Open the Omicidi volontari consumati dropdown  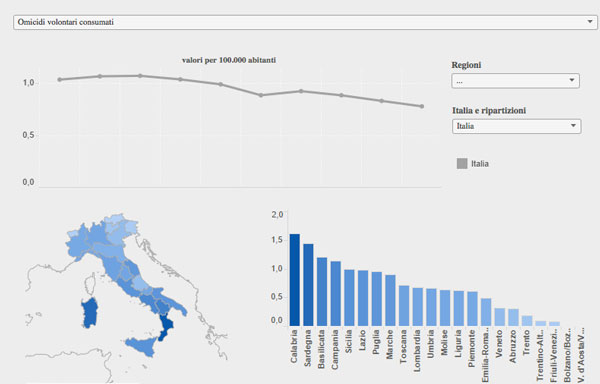coord(305,22)
